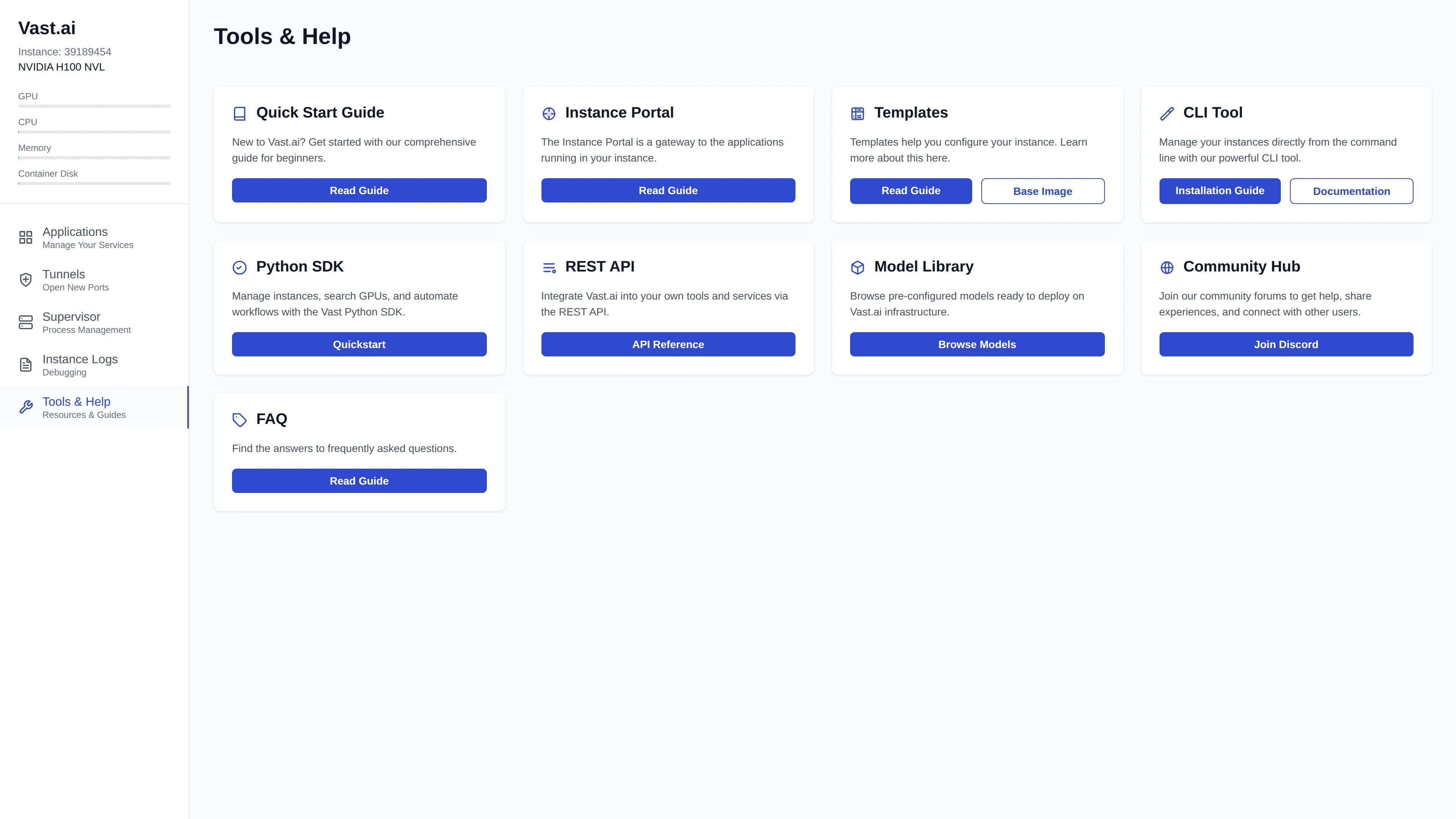Screen dimensions: 1456x819
Task: Click the "NVIDIA H100 NVL" label
Action: [x=61, y=67]
